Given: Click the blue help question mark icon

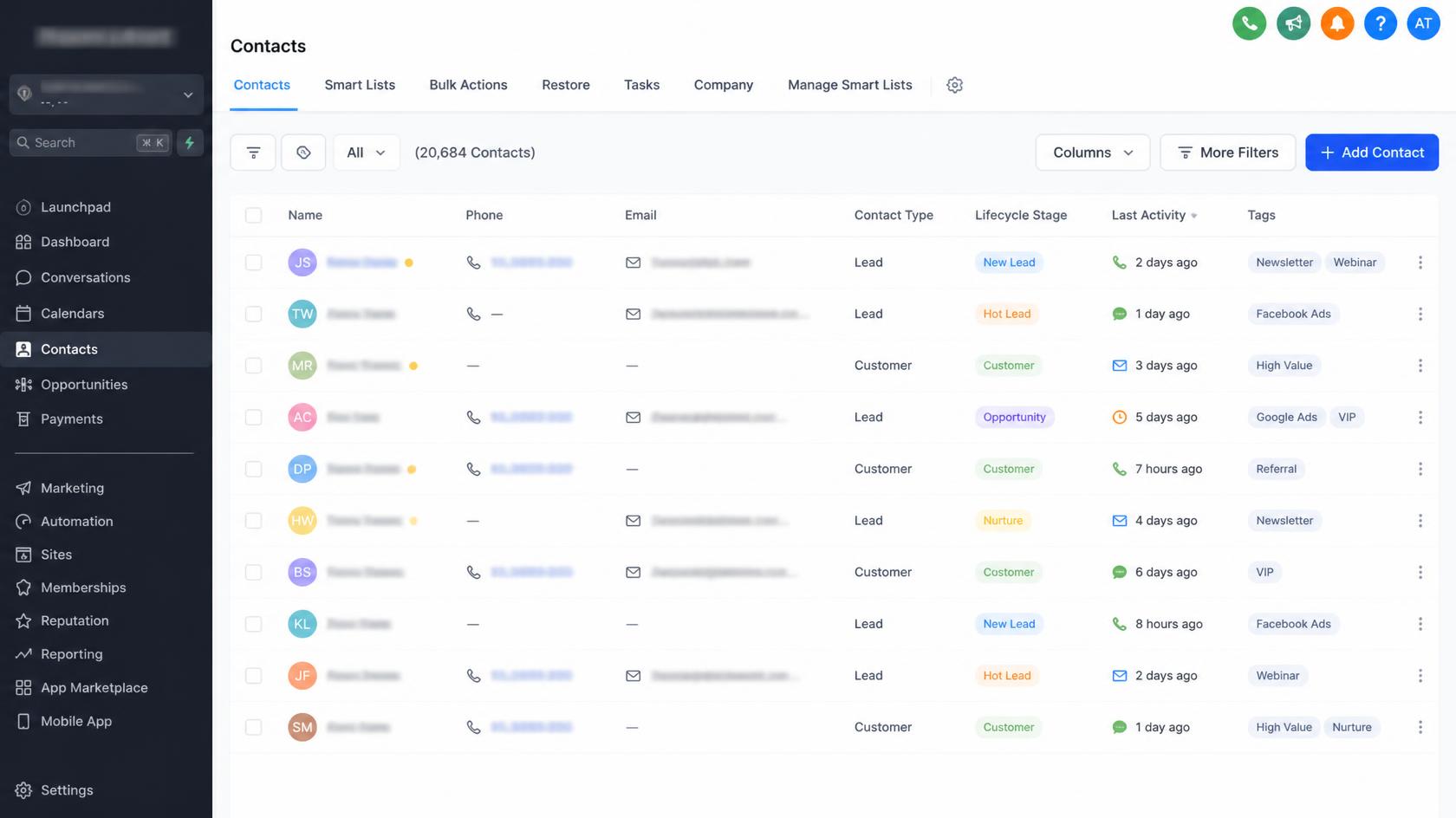Looking at the screenshot, I should 1381,23.
